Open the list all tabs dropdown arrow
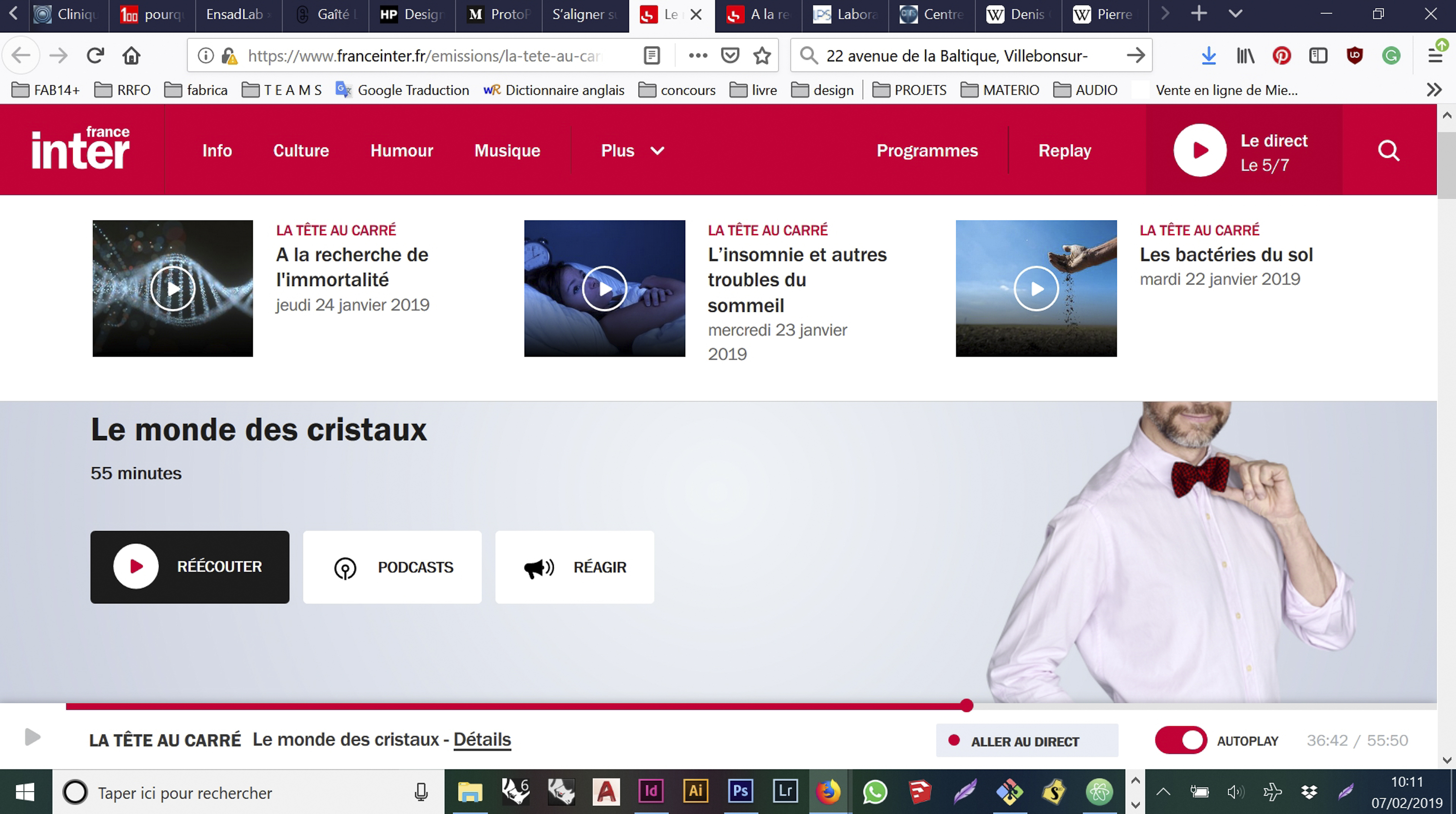 click(1235, 14)
